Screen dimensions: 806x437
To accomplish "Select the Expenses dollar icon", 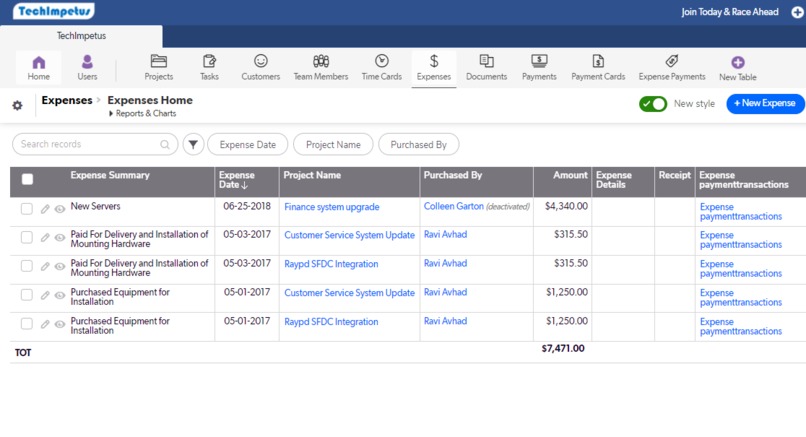I will 434,61.
